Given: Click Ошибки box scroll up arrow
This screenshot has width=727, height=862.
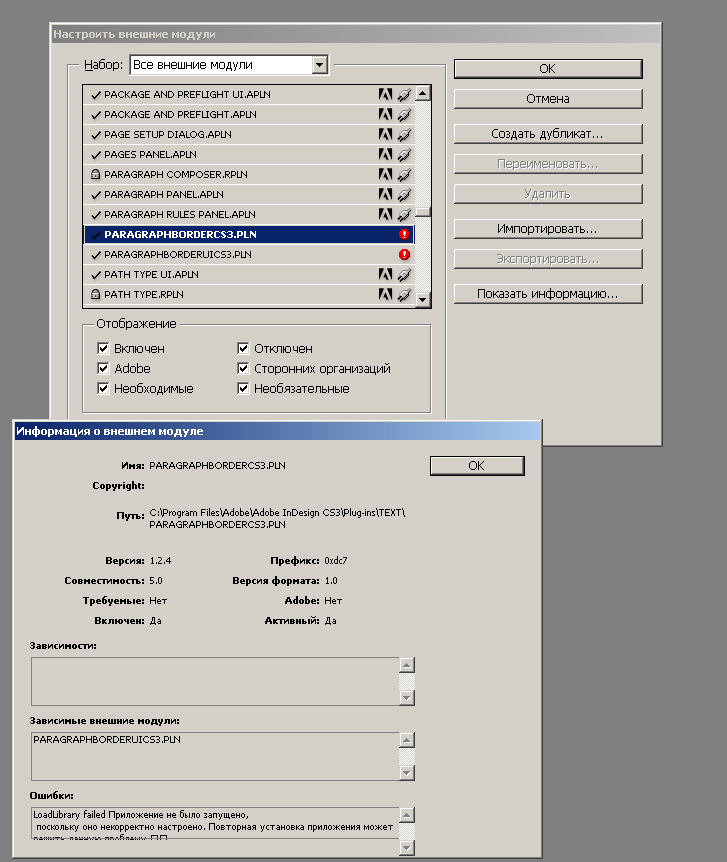Looking at the screenshot, I should click(x=406, y=815).
